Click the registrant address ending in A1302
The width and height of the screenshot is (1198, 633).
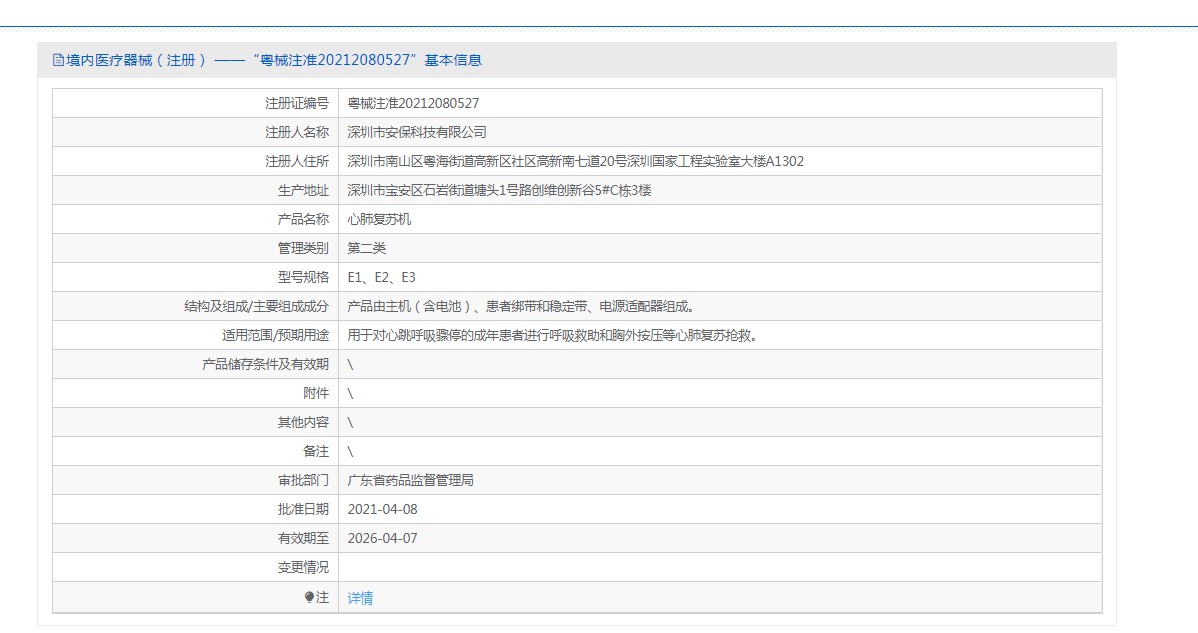[575, 161]
